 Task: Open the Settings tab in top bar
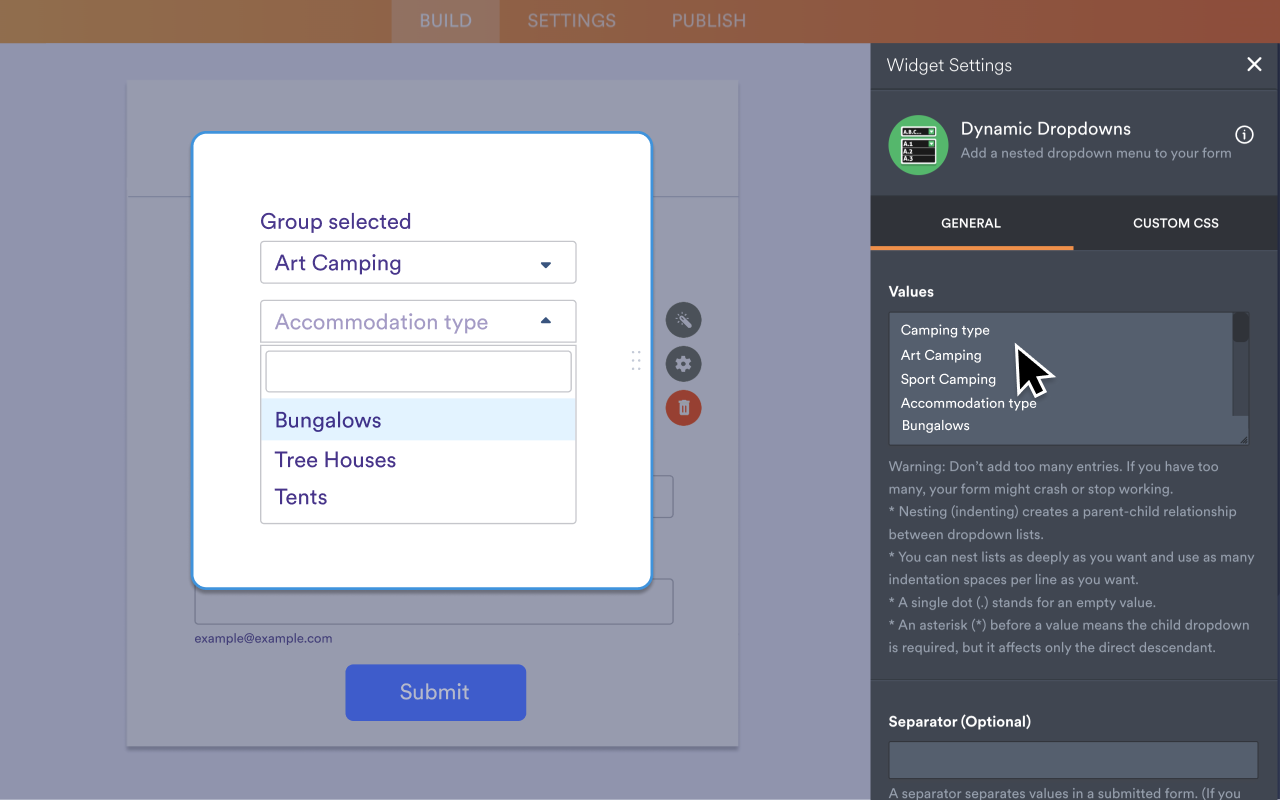pyautogui.click(x=571, y=21)
